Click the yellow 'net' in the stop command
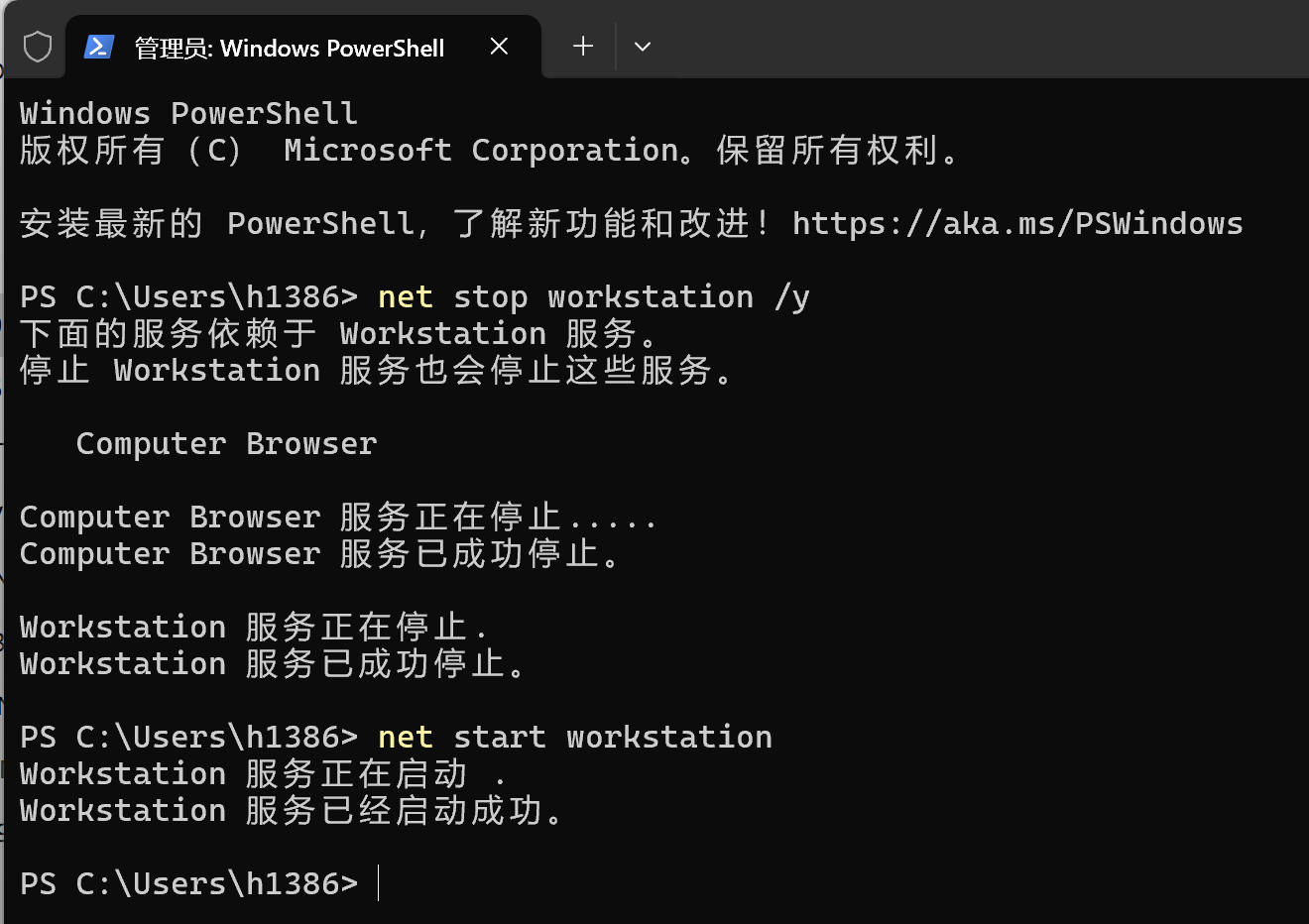Viewport: 1309px width, 924px height. (405, 297)
